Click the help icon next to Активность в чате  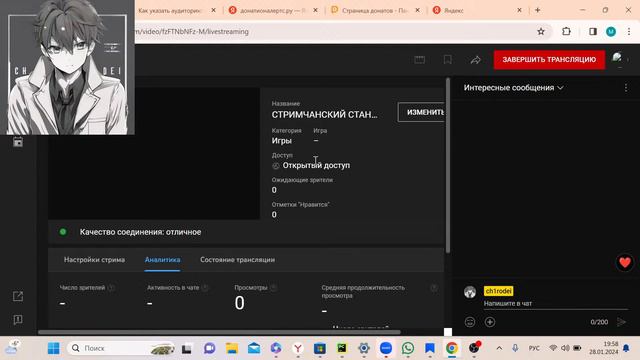point(205,288)
